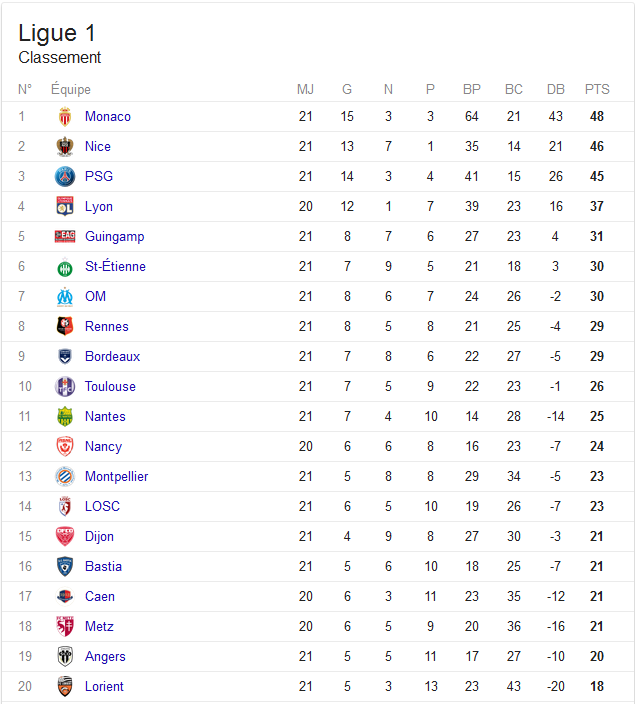Image resolution: width=635 pixels, height=704 pixels.
Task: Click the Équipe column header
Action: click(x=71, y=89)
